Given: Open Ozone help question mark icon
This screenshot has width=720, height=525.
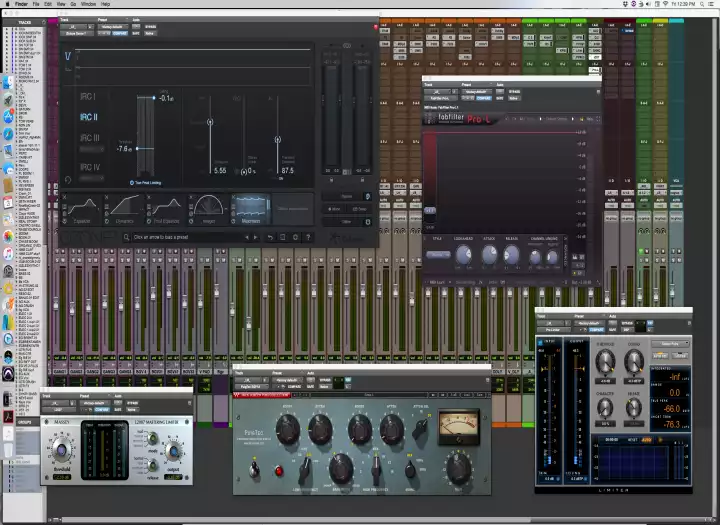Looking at the screenshot, I should tap(308, 237).
